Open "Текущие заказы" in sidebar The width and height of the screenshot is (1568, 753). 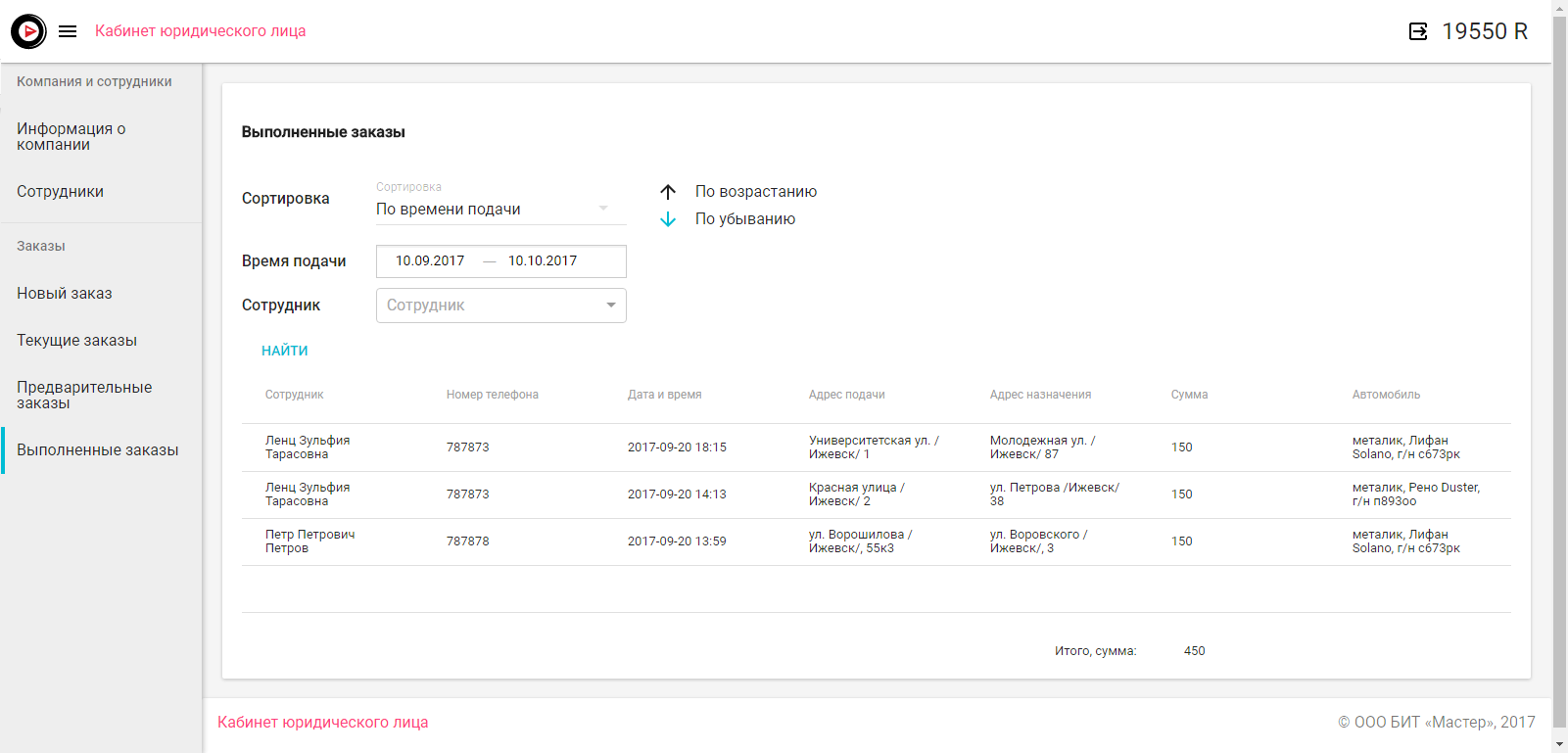(x=76, y=341)
